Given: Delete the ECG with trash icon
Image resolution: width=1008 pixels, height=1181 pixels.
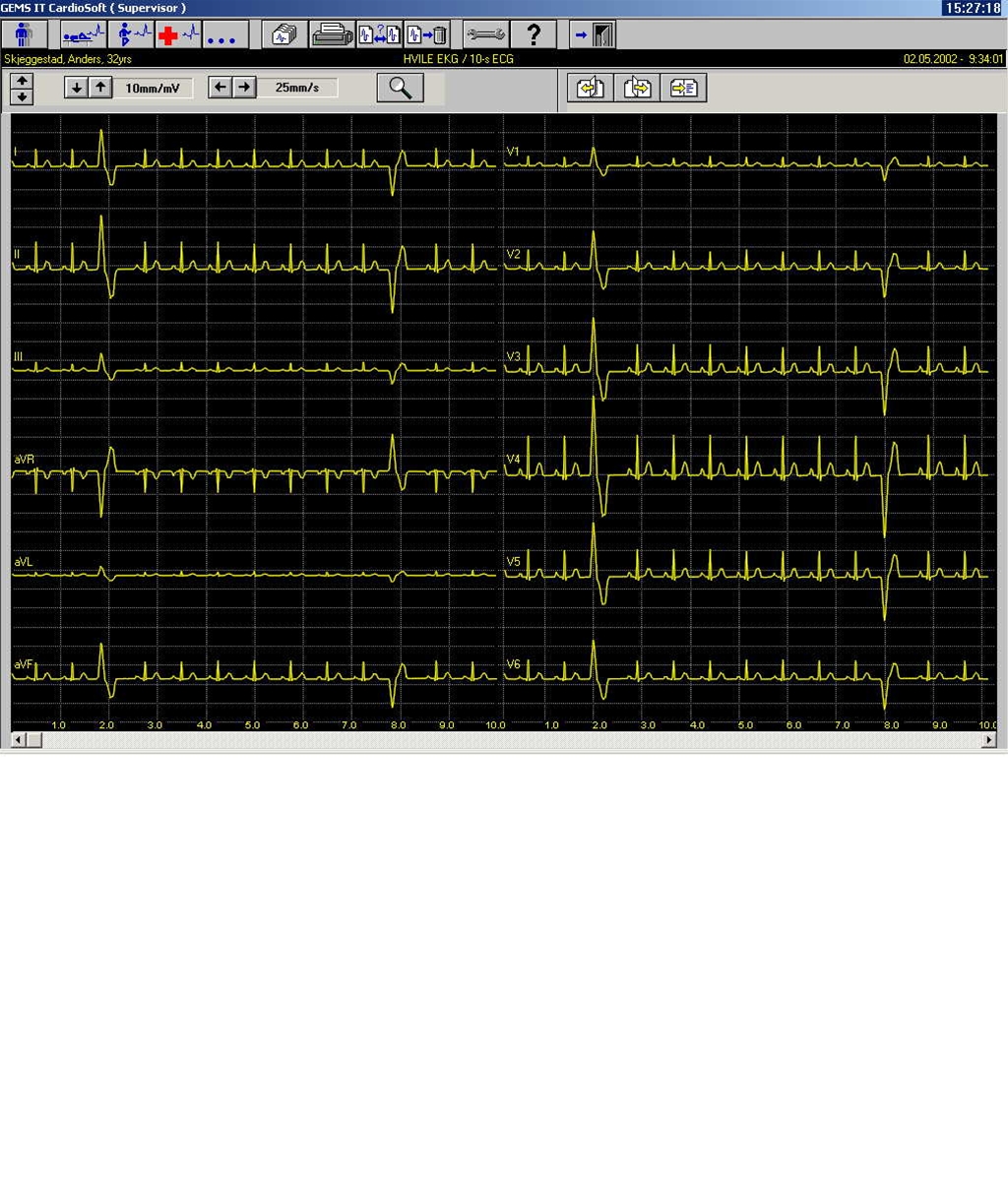Looking at the screenshot, I should pos(427,35).
